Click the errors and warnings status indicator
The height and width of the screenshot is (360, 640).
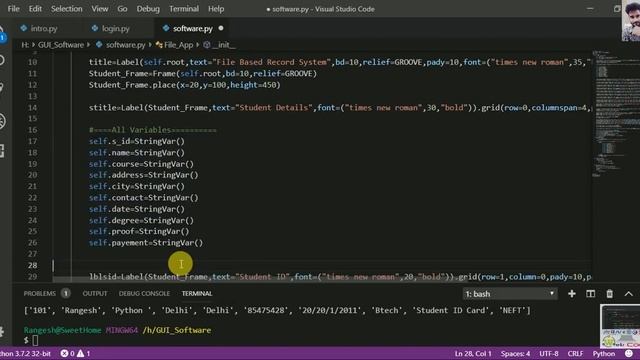pyautogui.click(x=76, y=353)
